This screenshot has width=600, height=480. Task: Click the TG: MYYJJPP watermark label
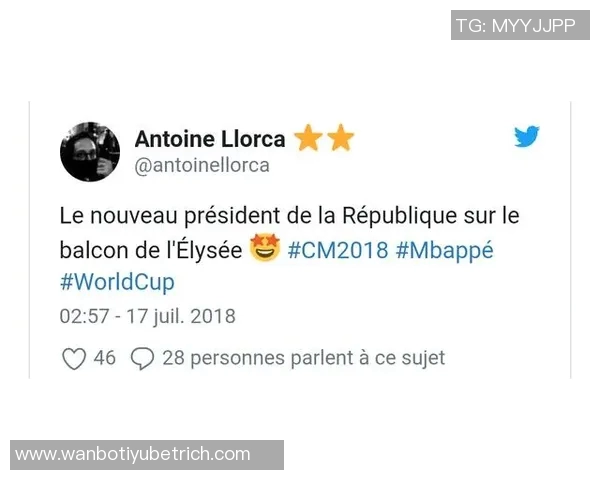520,25
